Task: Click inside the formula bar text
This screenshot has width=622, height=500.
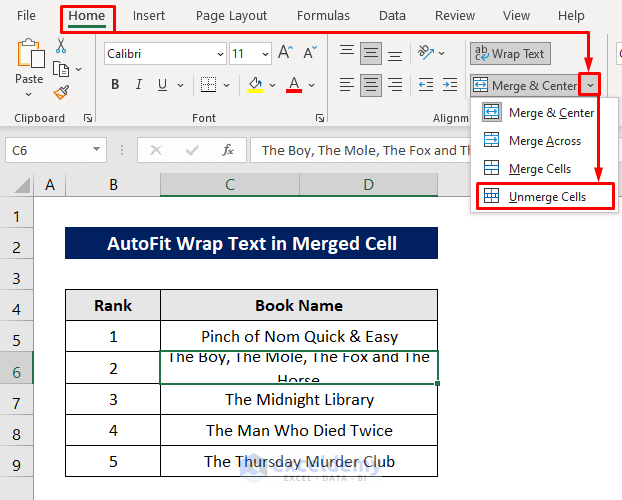Action: click(x=360, y=150)
